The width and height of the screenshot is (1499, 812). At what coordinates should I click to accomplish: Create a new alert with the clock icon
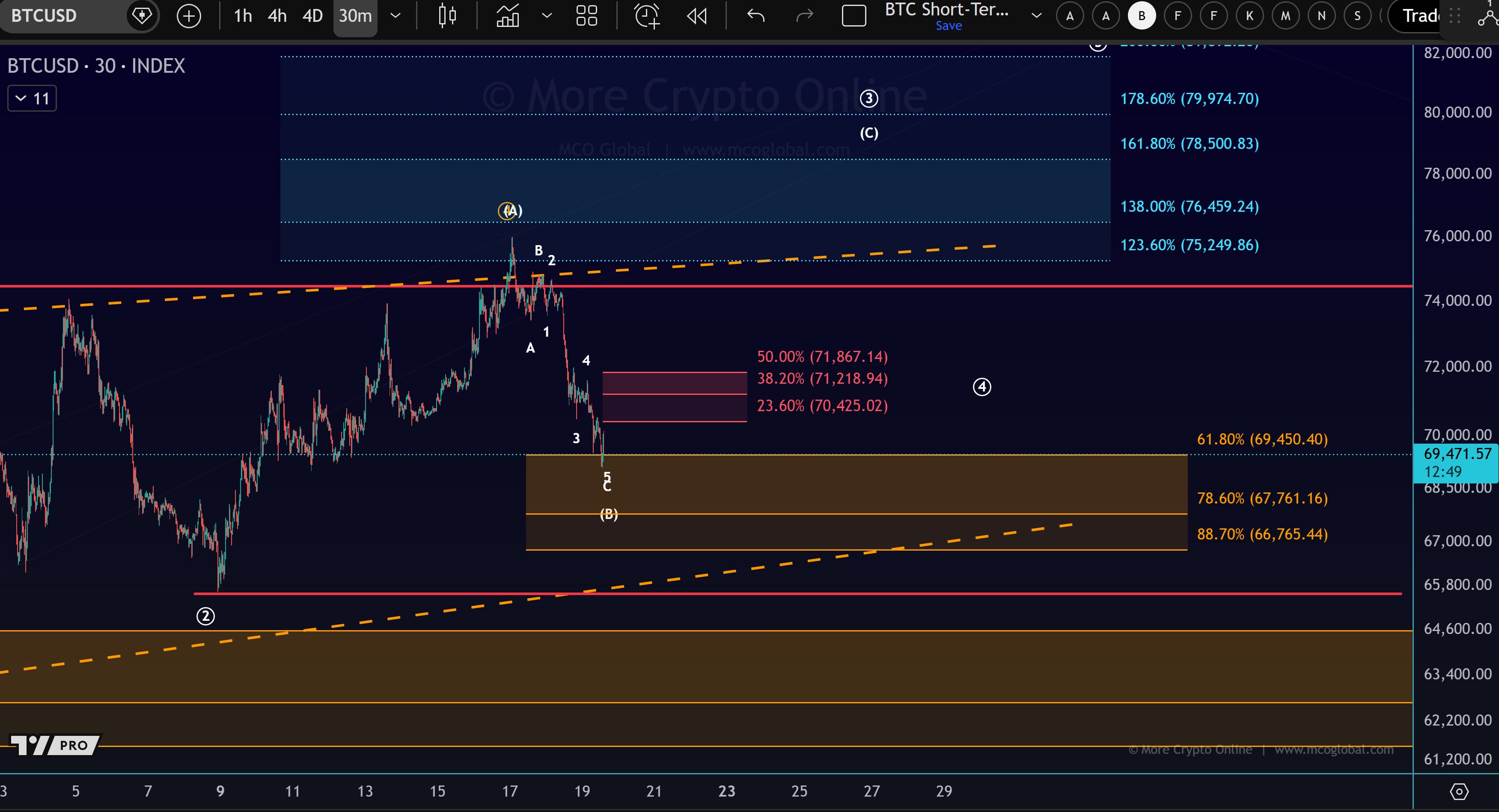(647, 16)
